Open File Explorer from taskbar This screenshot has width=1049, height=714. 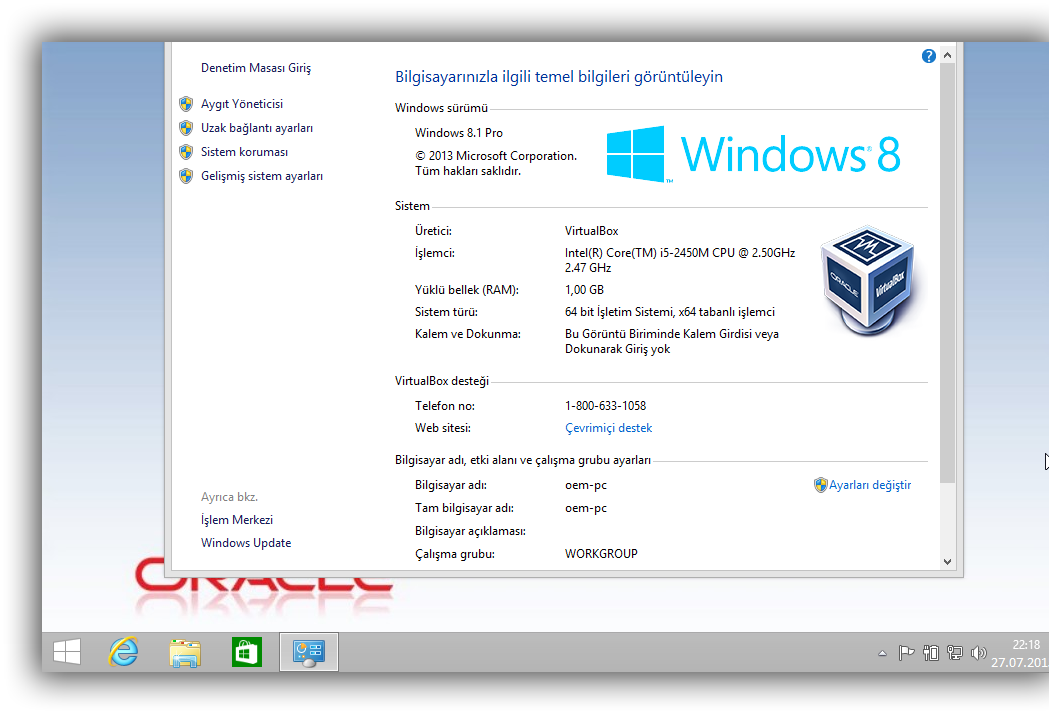click(185, 652)
